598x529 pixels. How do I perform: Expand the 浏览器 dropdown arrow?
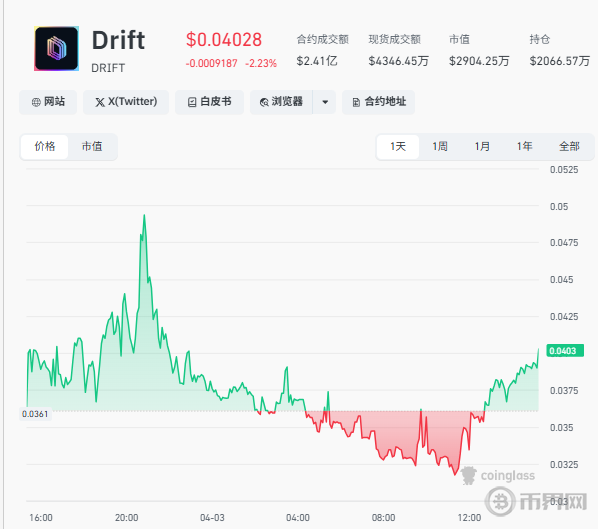click(325, 102)
